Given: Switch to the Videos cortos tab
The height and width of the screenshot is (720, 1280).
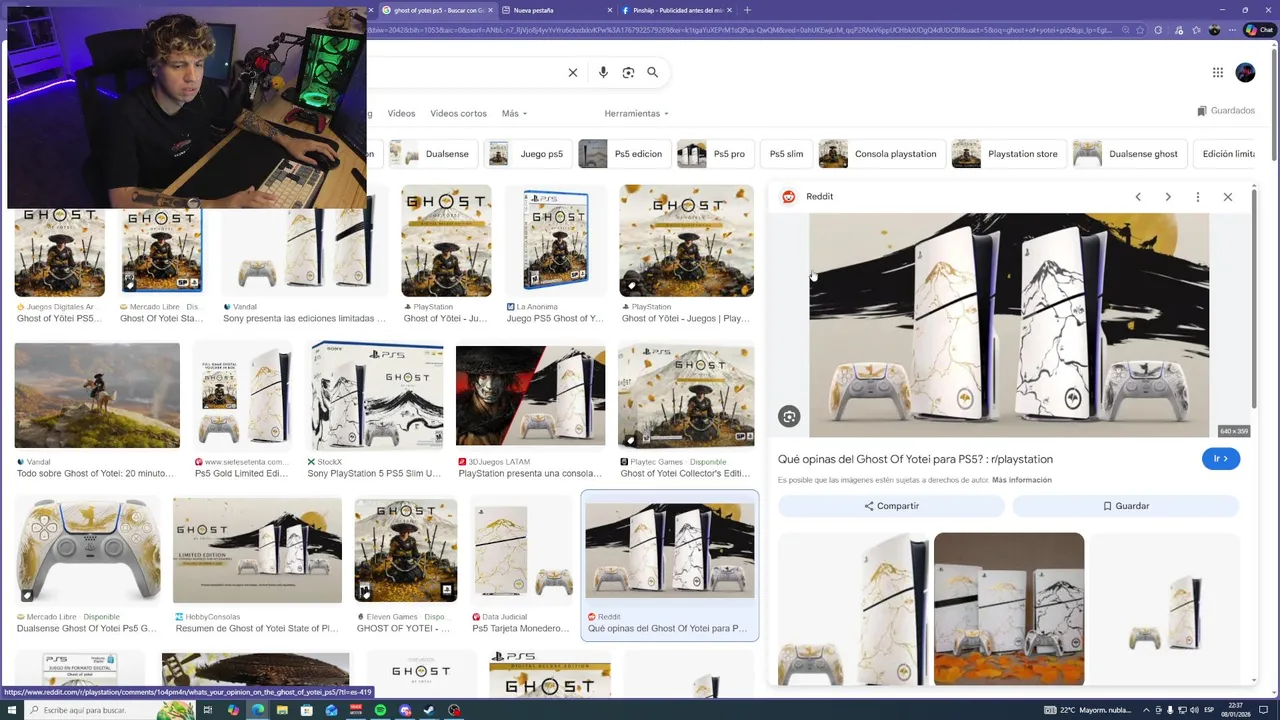Looking at the screenshot, I should tap(458, 113).
